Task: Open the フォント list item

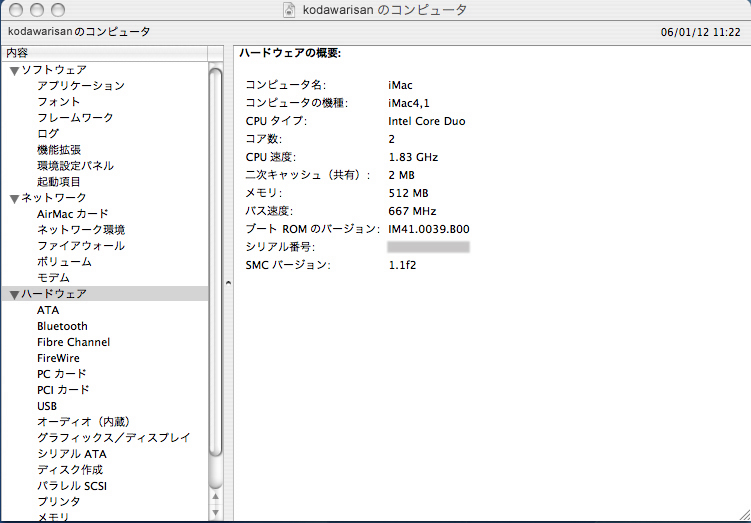Action: pos(58,102)
